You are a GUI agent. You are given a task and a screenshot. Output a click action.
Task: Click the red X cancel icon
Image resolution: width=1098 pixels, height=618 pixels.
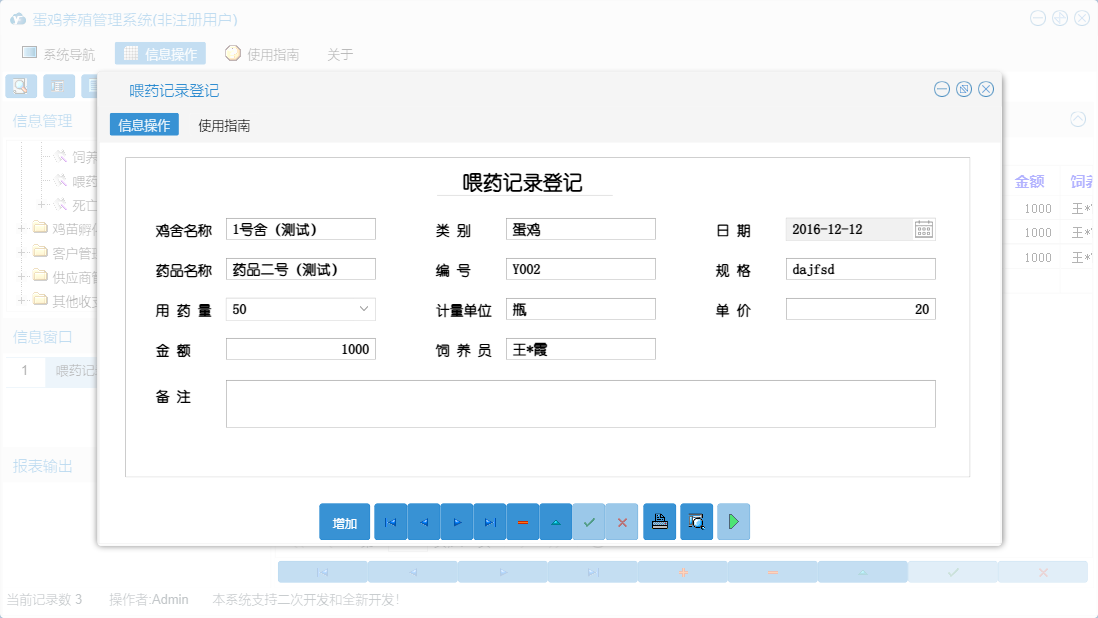point(622,521)
